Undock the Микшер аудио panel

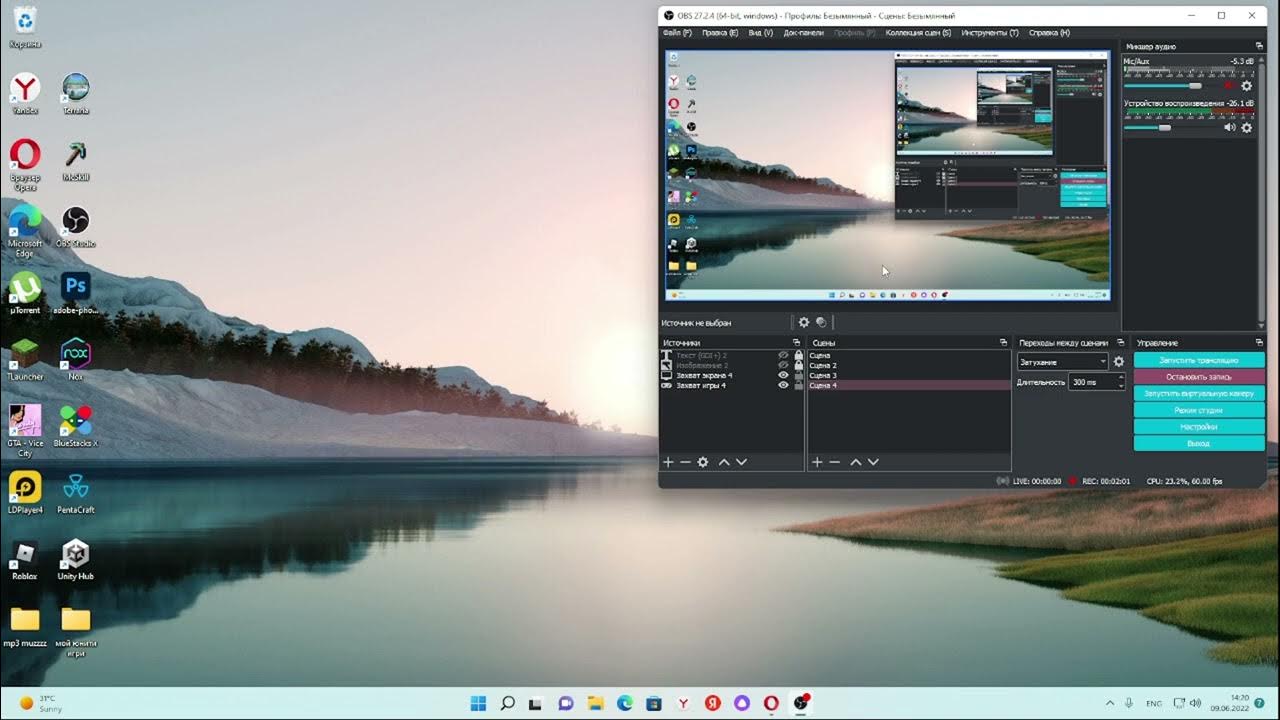1259,46
